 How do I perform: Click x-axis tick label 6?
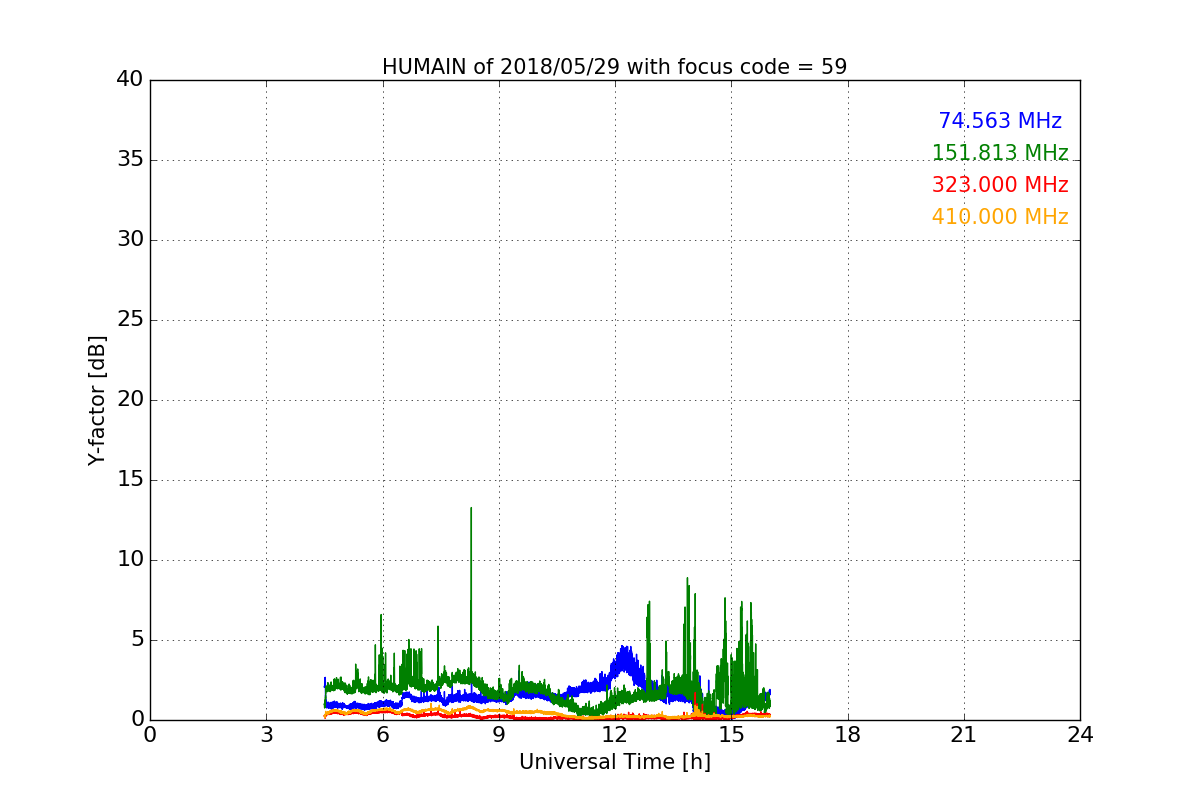tap(383, 735)
